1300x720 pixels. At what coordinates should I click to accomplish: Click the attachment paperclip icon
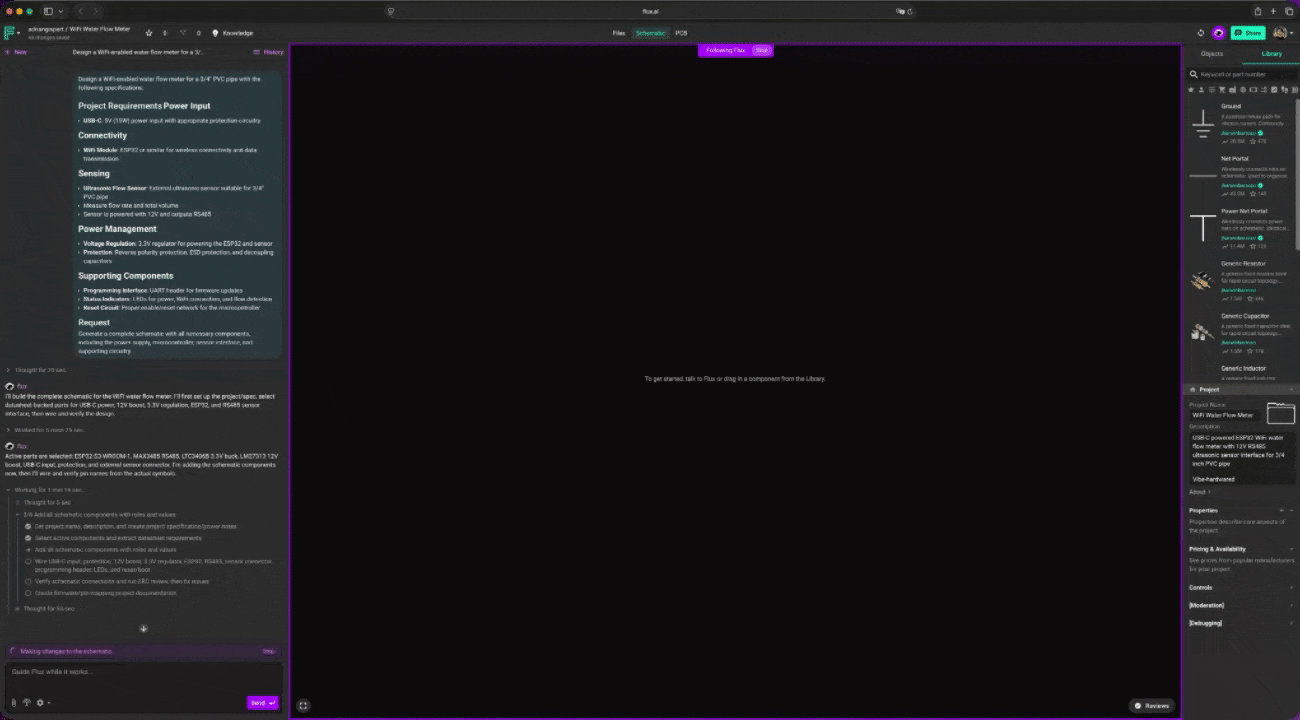[14, 703]
